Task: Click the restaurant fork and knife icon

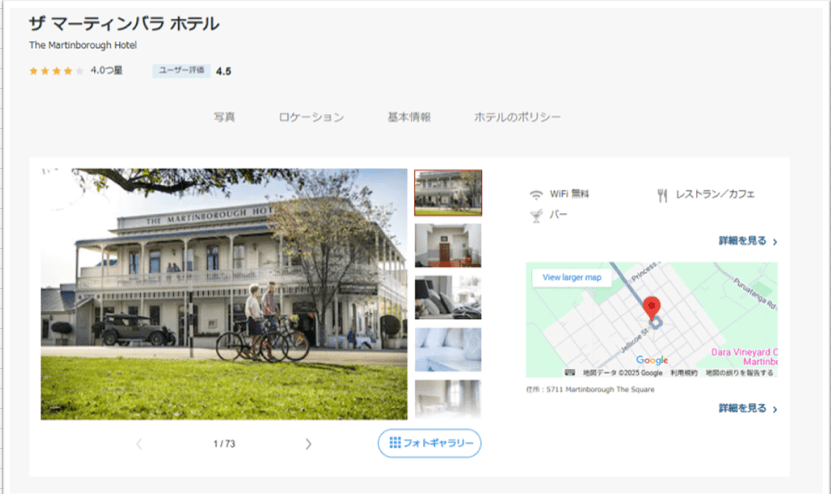Action: click(661, 195)
